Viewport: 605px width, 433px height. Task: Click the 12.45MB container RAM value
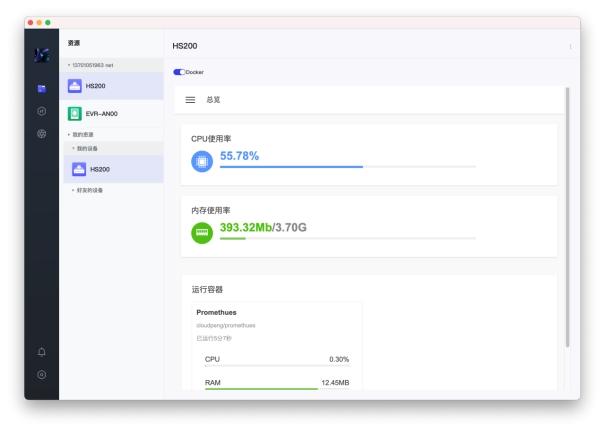pos(335,382)
